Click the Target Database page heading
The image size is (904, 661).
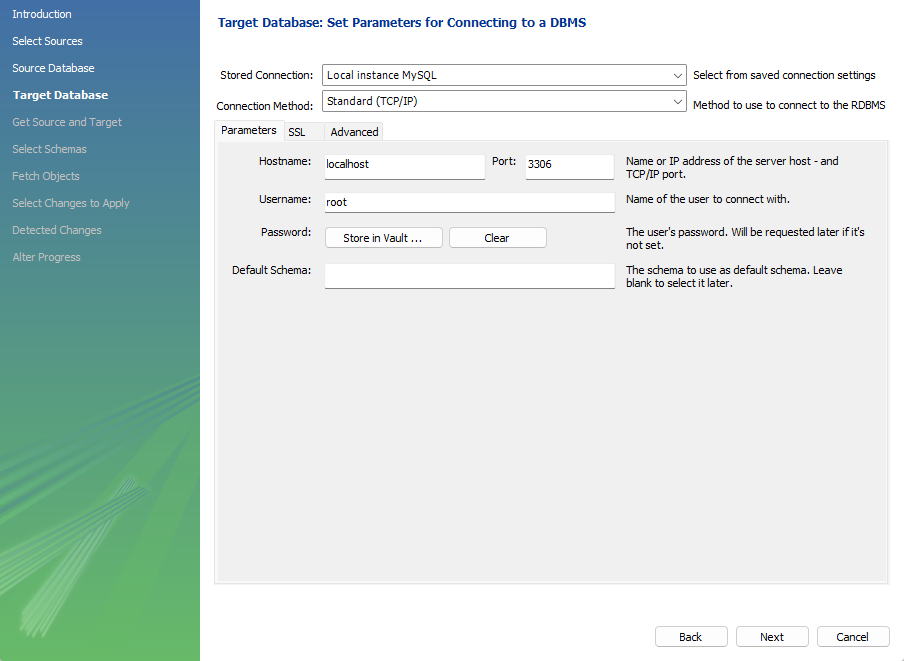point(402,22)
